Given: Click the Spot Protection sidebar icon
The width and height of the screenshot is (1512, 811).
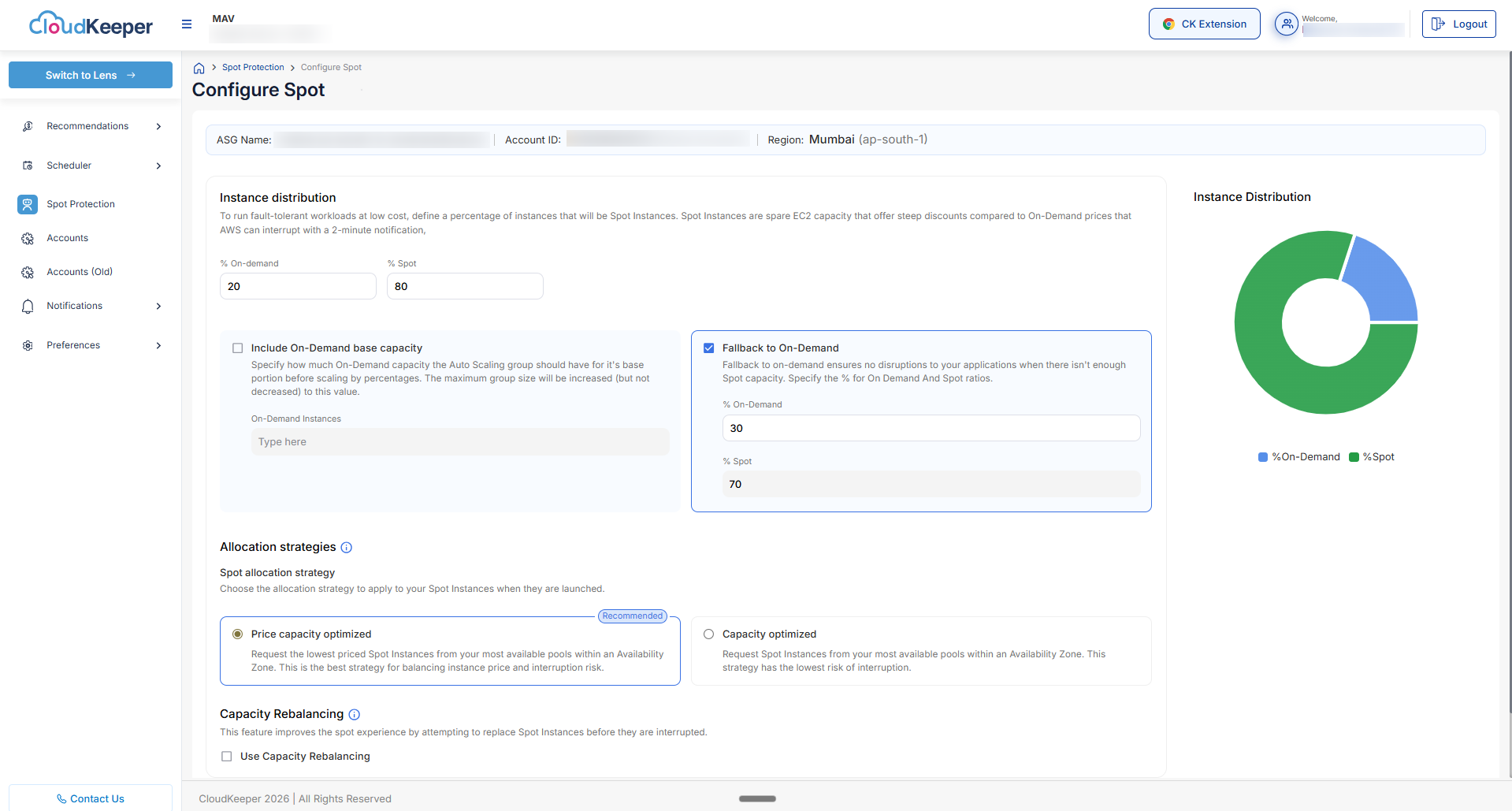Looking at the screenshot, I should coord(28,204).
